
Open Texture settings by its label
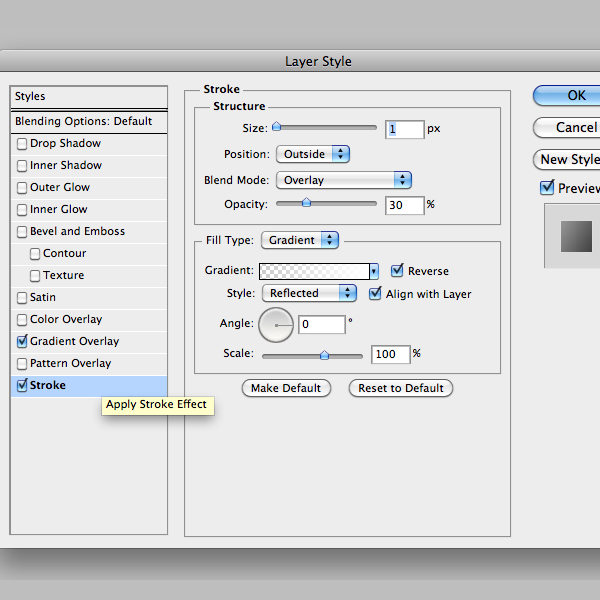click(64, 276)
